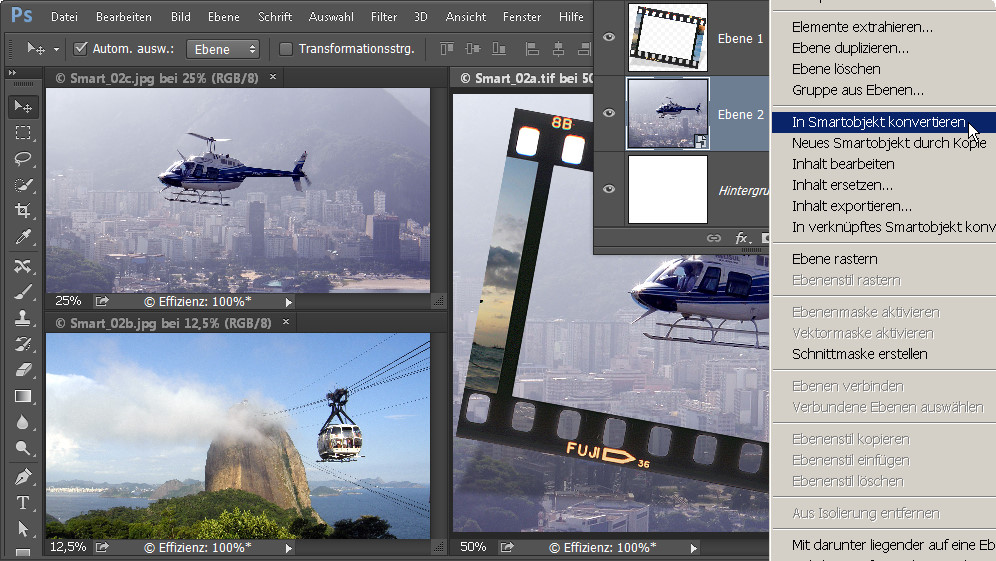This screenshot has width=996, height=561.
Task: Enable Transformationsstrg. checkbox
Action: point(286,48)
